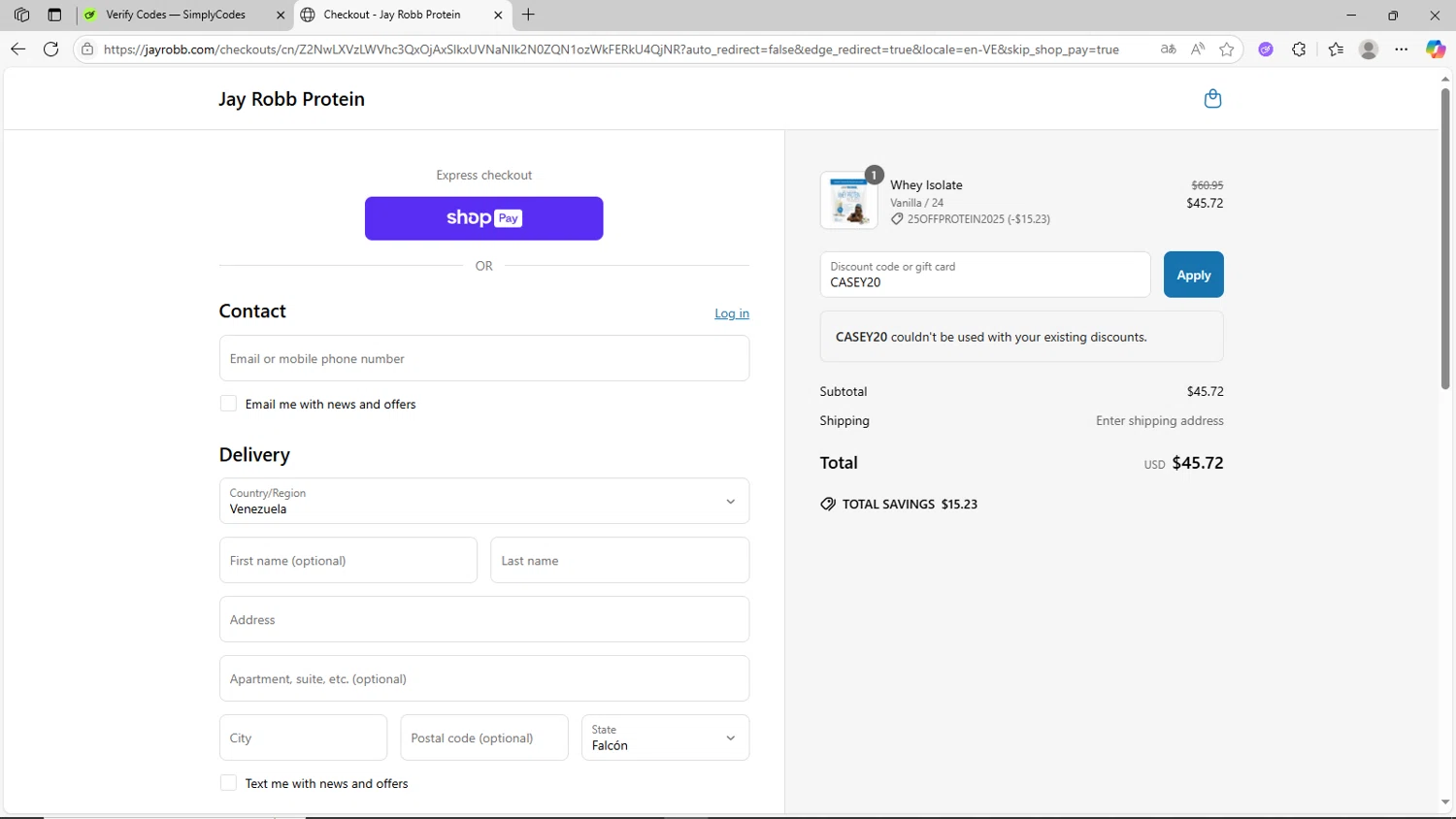
Task: Minimize the browser window
Action: coord(1351,15)
